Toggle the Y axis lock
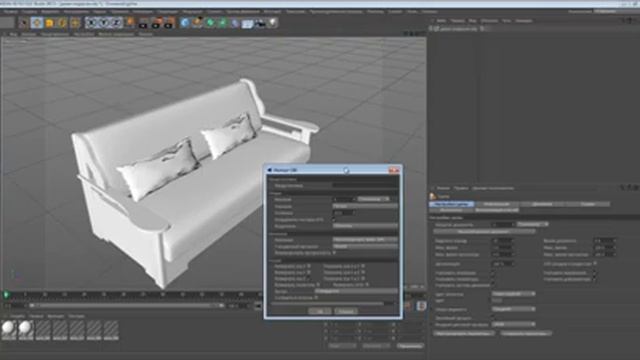Image resolution: width=640 pixels, height=360 pixels. 104,23
